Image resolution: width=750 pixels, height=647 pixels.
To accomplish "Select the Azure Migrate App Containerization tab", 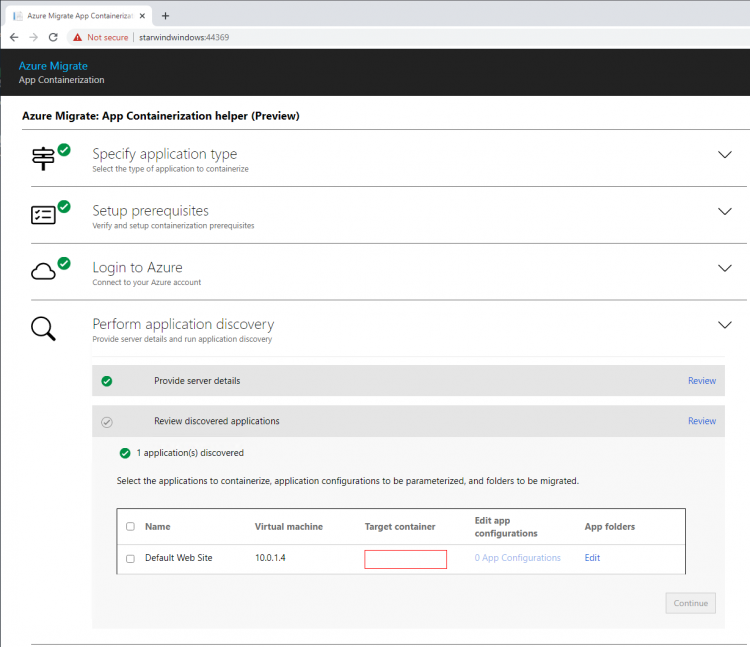I will [79, 16].
